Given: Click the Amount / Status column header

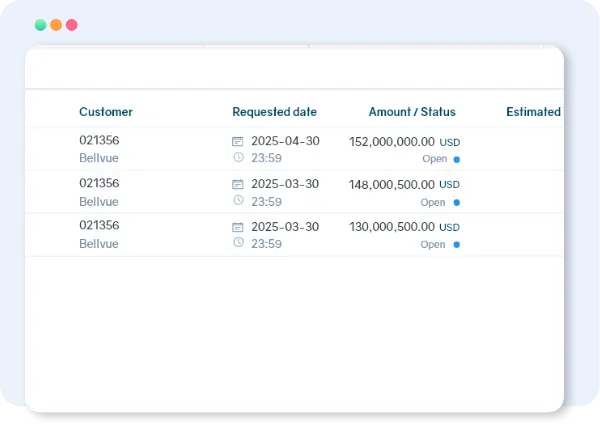Looking at the screenshot, I should point(412,112).
